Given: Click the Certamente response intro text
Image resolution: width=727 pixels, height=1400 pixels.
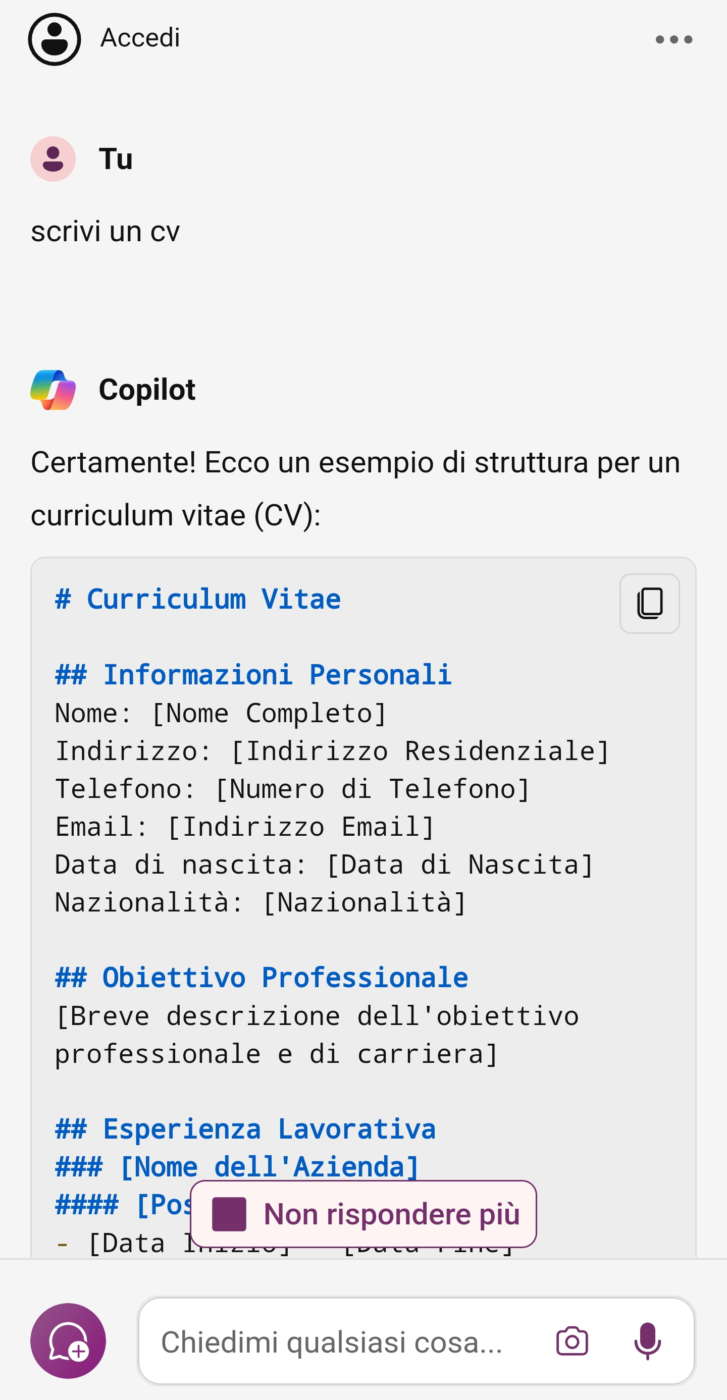Looking at the screenshot, I should pyautogui.click(x=355, y=489).
